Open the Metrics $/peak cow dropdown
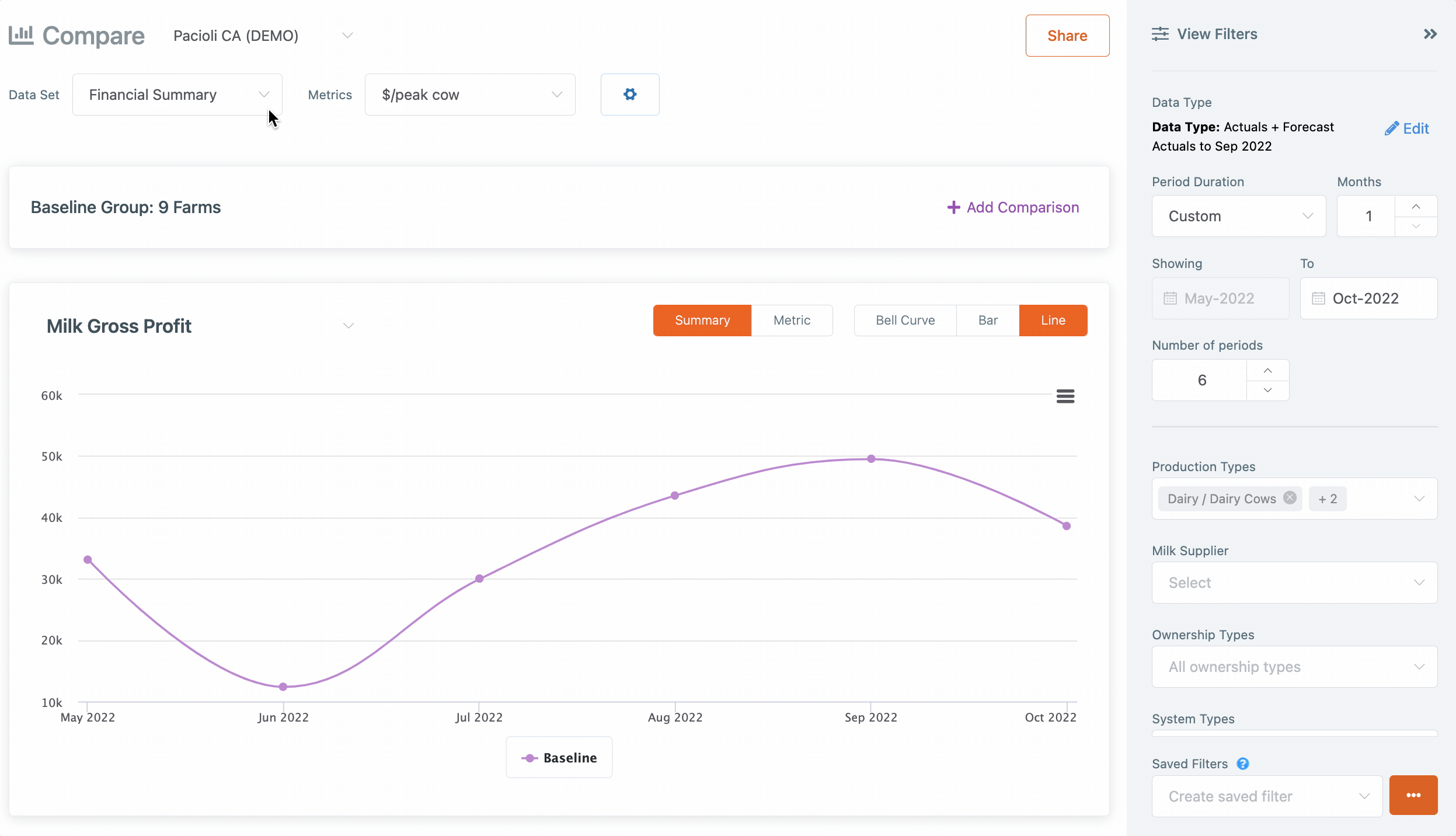Image resolution: width=1456 pixels, height=836 pixels. point(470,95)
